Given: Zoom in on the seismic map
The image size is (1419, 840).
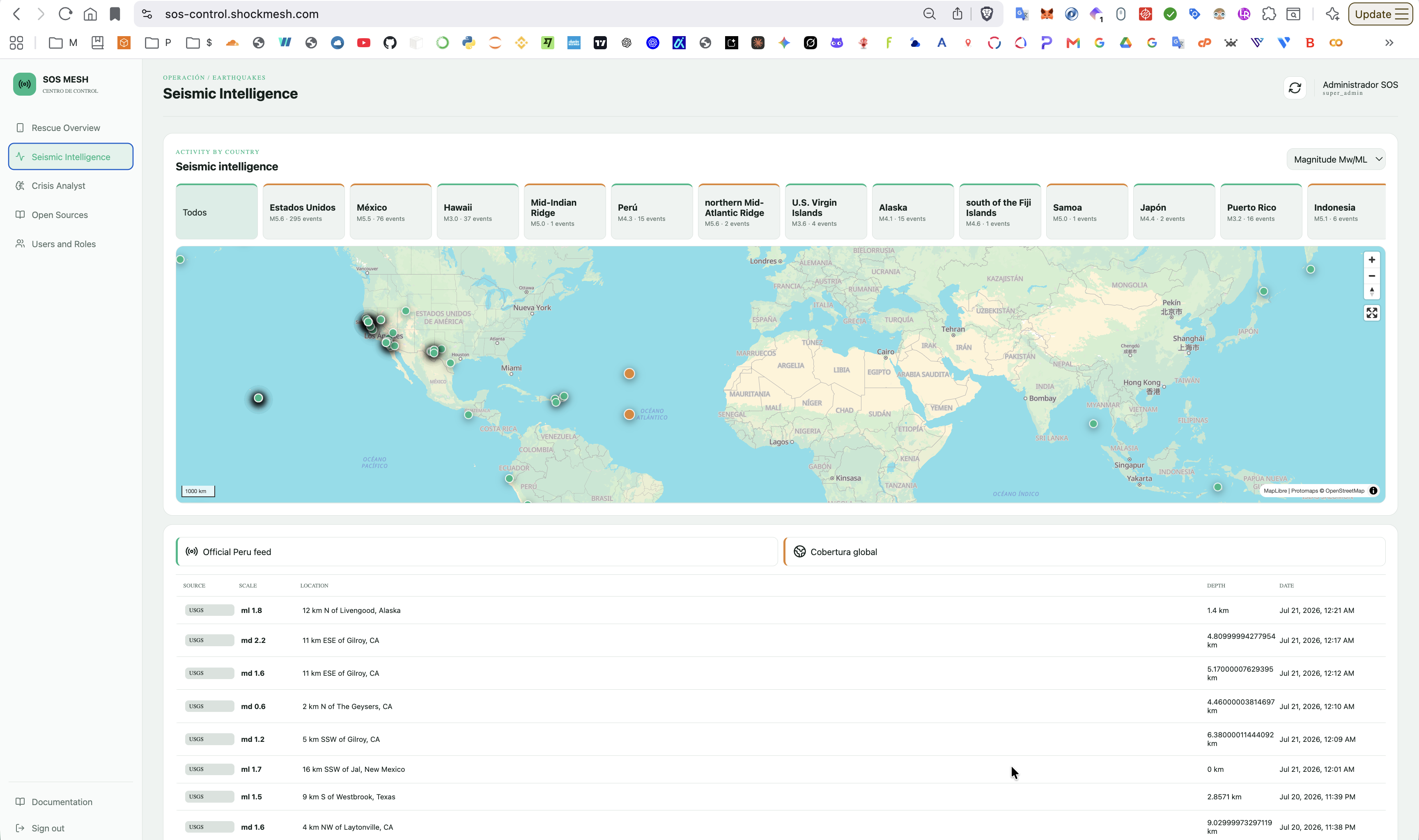Looking at the screenshot, I should [1371, 260].
